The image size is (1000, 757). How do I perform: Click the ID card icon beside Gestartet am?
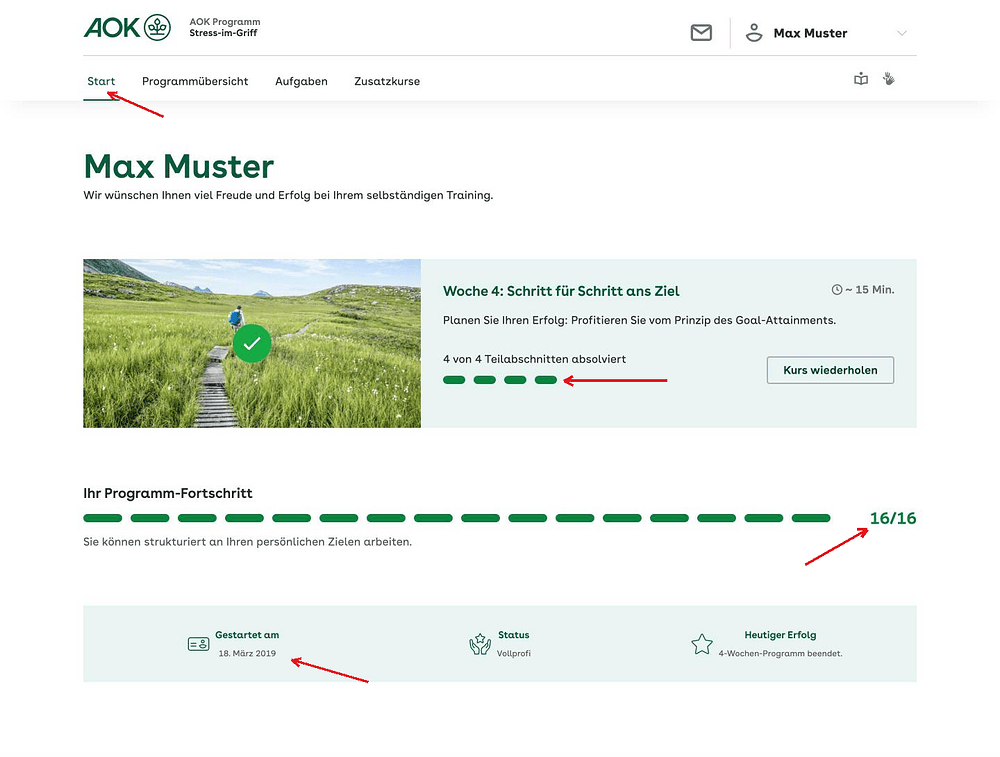pyautogui.click(x=198, y=644)
